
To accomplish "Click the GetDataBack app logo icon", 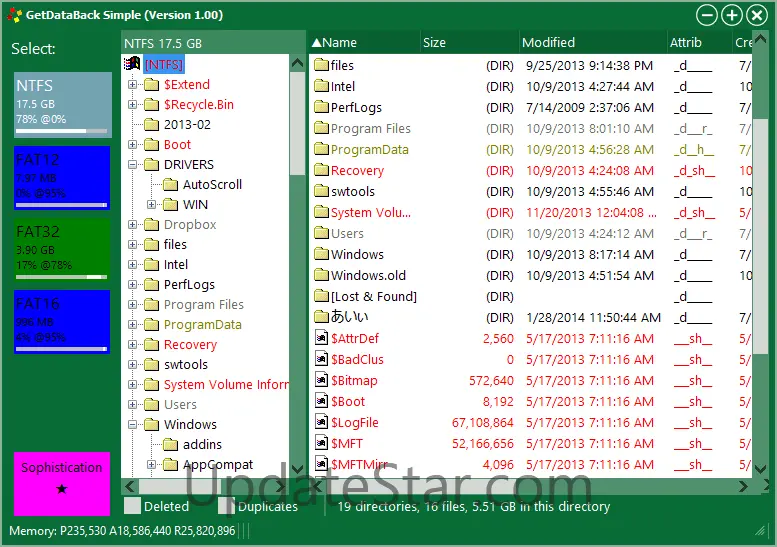I will (x=14, y=15).
